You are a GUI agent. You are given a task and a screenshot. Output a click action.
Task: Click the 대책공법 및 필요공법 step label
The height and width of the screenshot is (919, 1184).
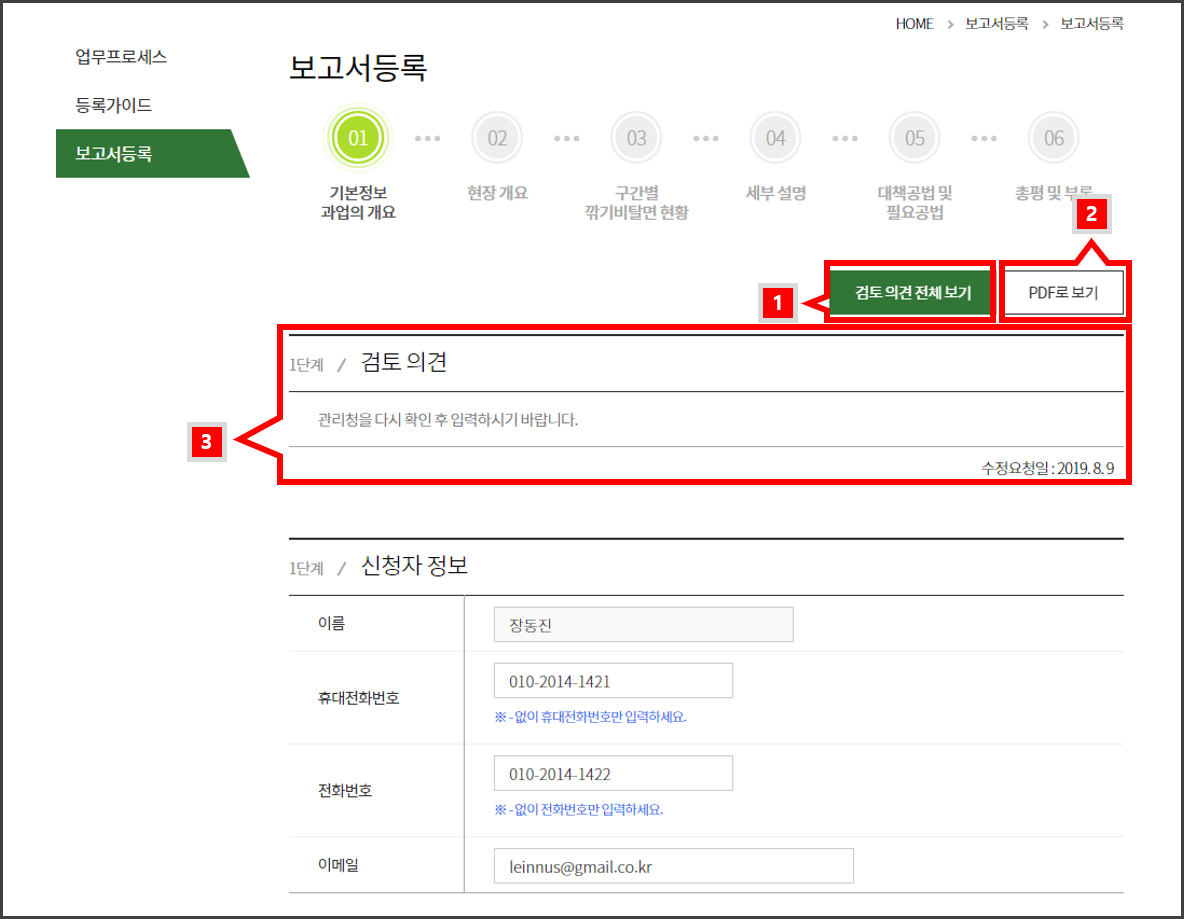pos(914,202)
